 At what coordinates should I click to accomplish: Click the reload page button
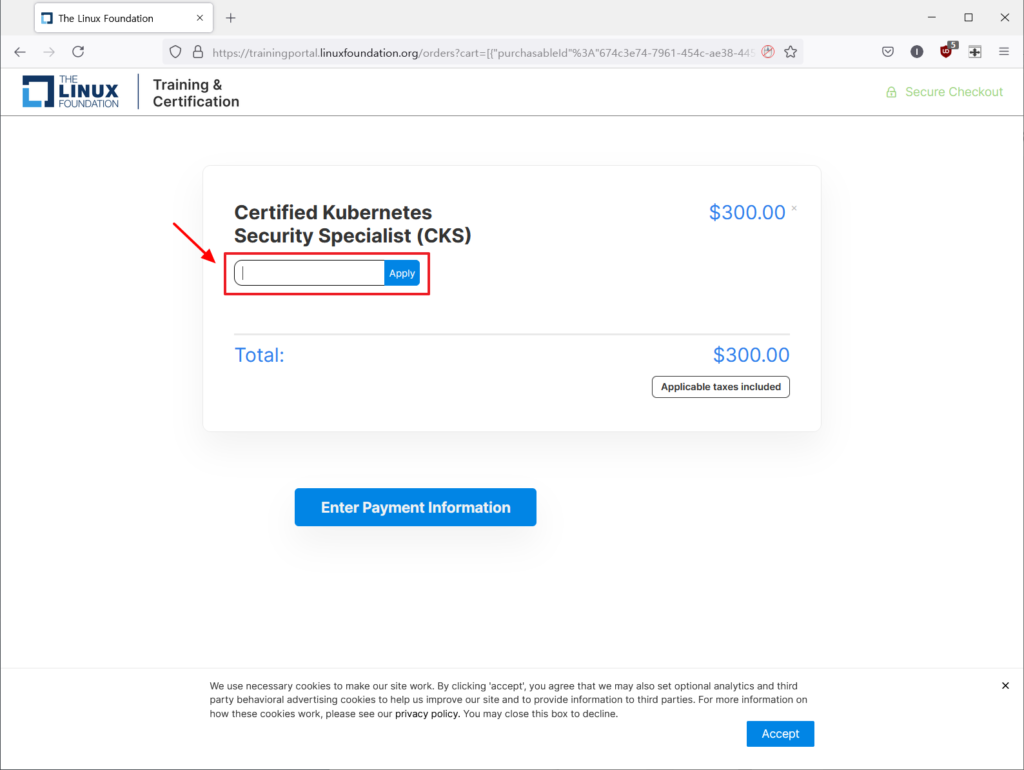[78, 52]
